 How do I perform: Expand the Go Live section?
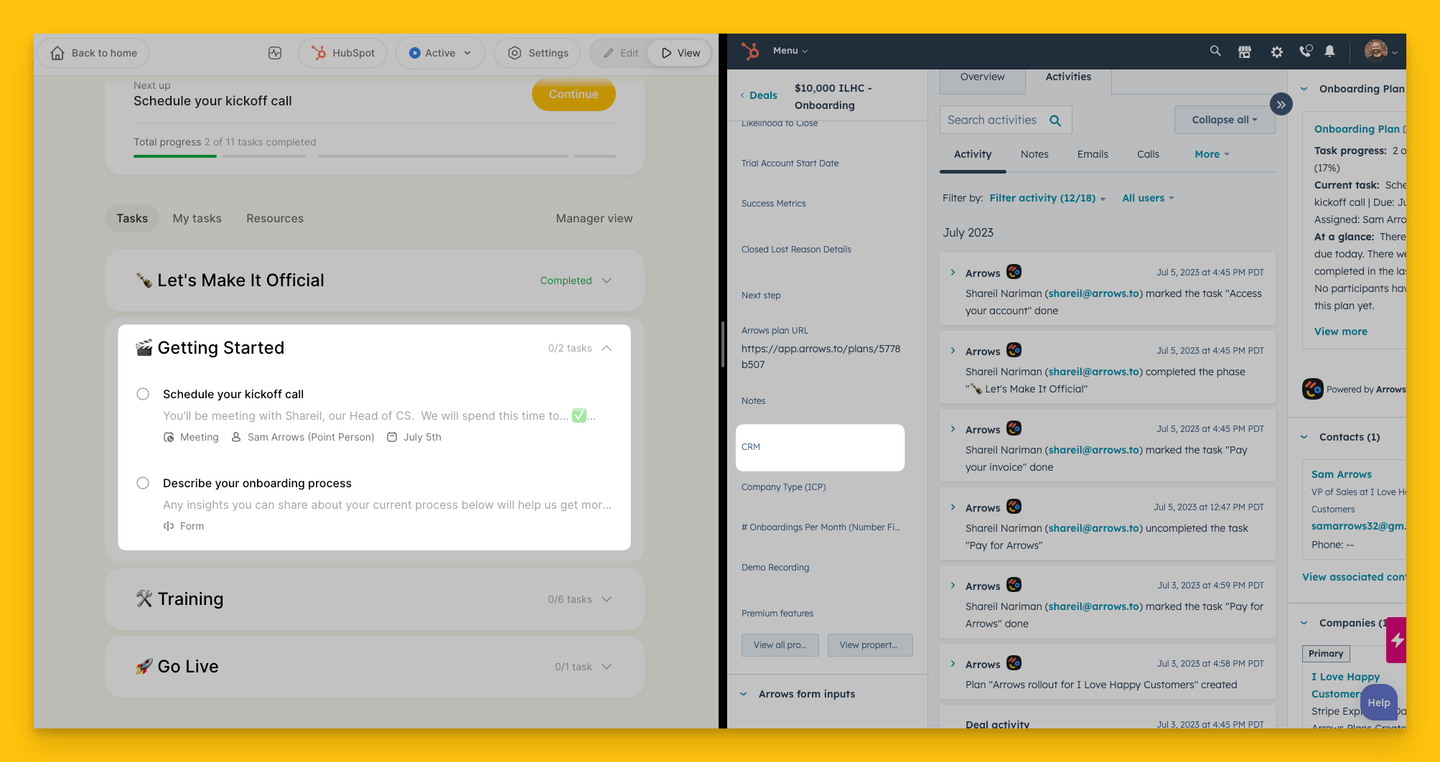(606, 667)
